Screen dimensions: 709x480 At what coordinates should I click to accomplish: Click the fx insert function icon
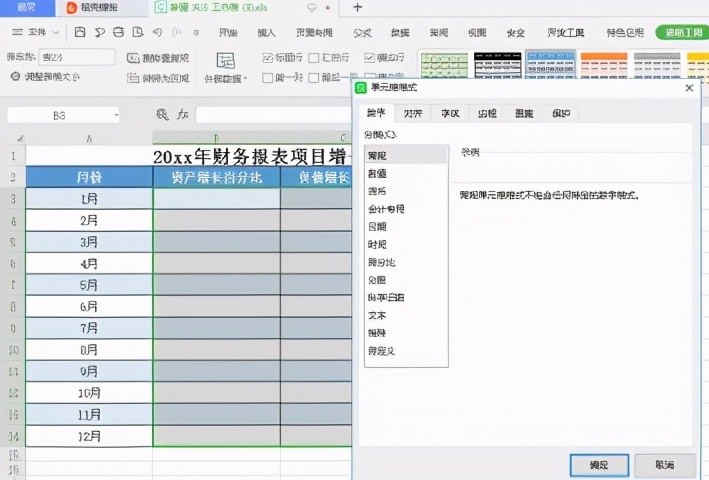(183, 115)
